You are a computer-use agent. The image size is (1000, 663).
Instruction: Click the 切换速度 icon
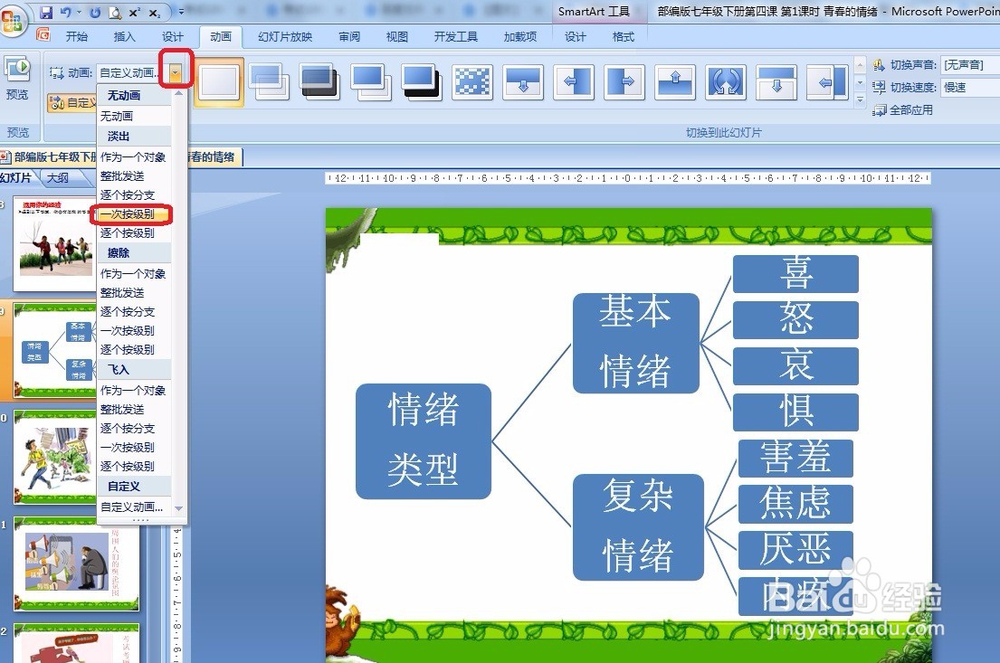click(x=879, y=87)
